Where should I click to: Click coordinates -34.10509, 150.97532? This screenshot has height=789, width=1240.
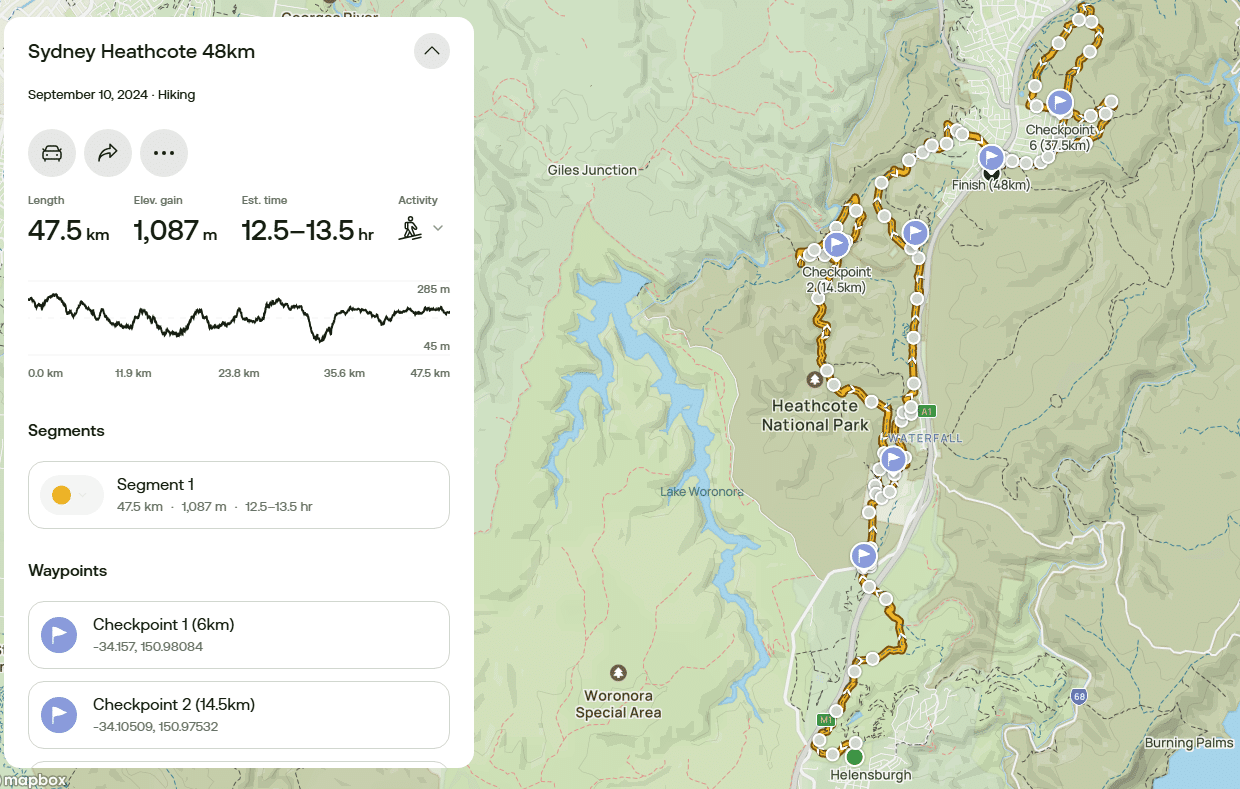(156, 727)
